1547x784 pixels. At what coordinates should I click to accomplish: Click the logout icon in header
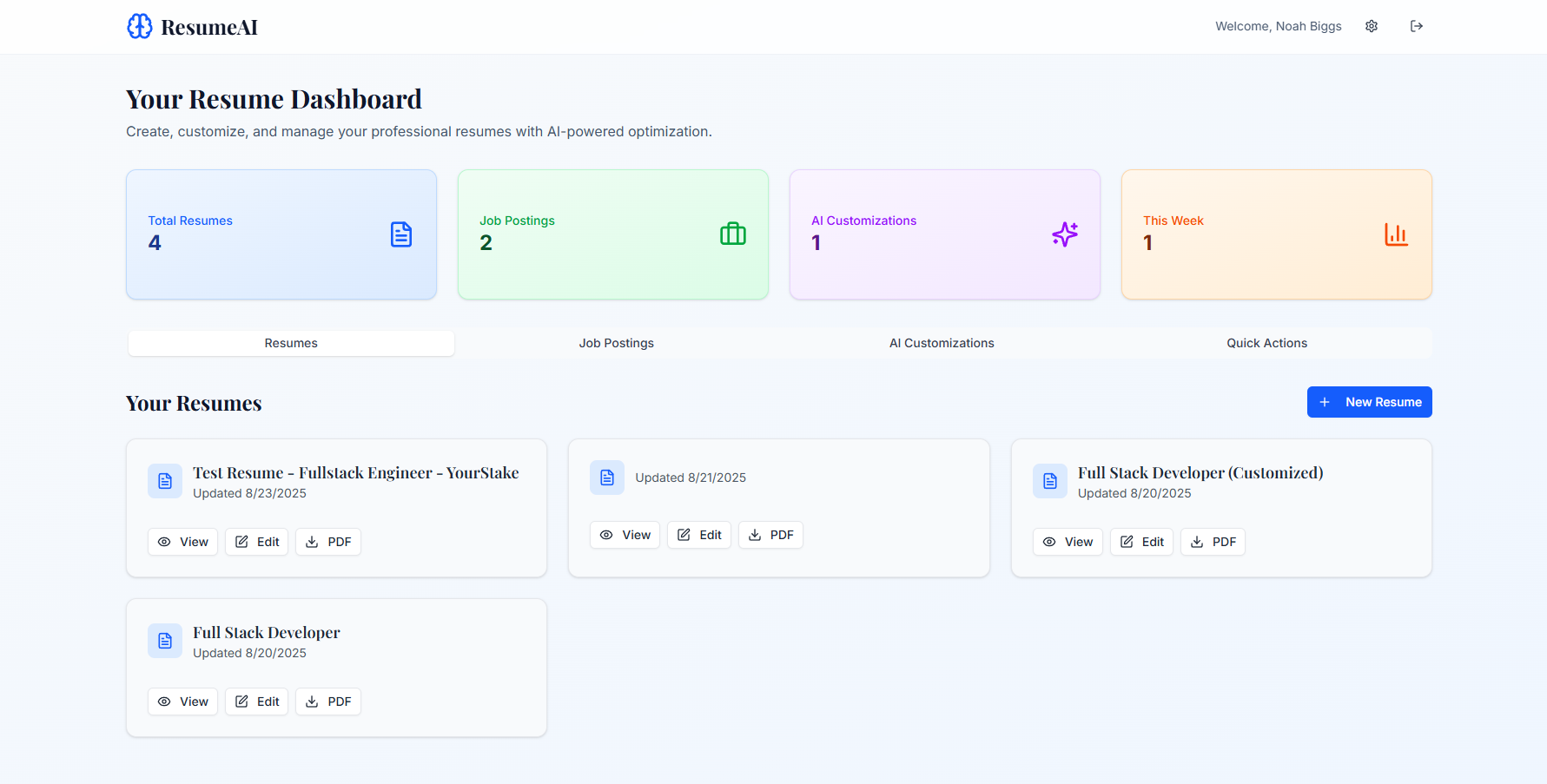[1416, 26]
